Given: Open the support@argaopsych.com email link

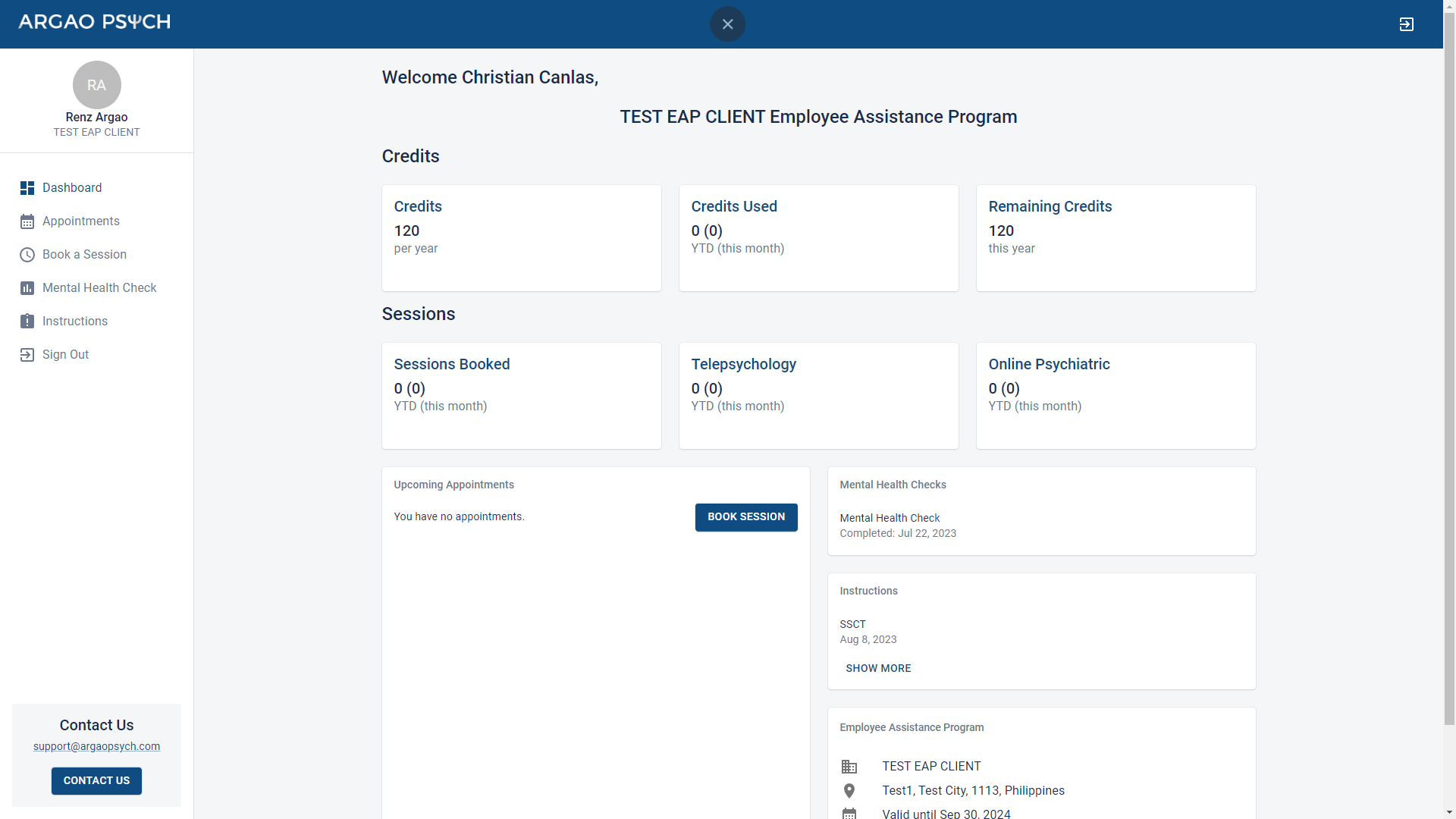Looking at the screenshot, I should point(96,746).
